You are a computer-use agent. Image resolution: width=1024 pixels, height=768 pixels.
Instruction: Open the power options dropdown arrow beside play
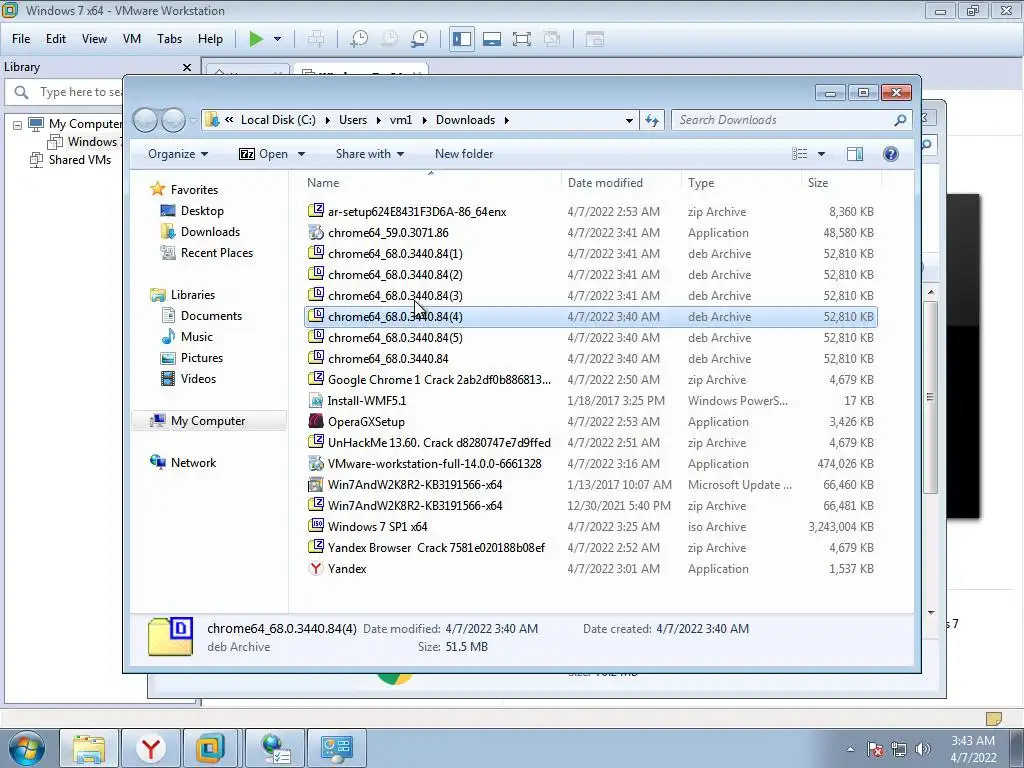pyautogui.click(x=278, y=39)
